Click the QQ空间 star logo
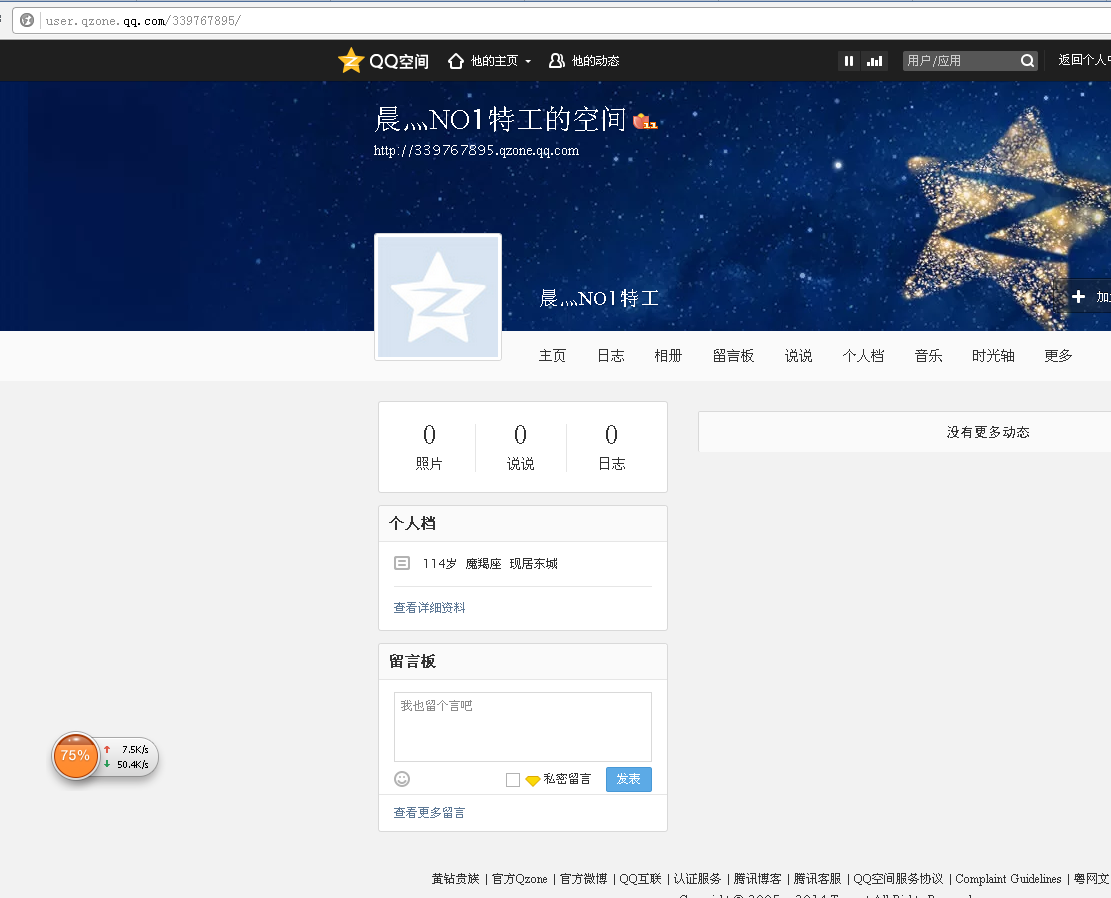 pos(350,60)
